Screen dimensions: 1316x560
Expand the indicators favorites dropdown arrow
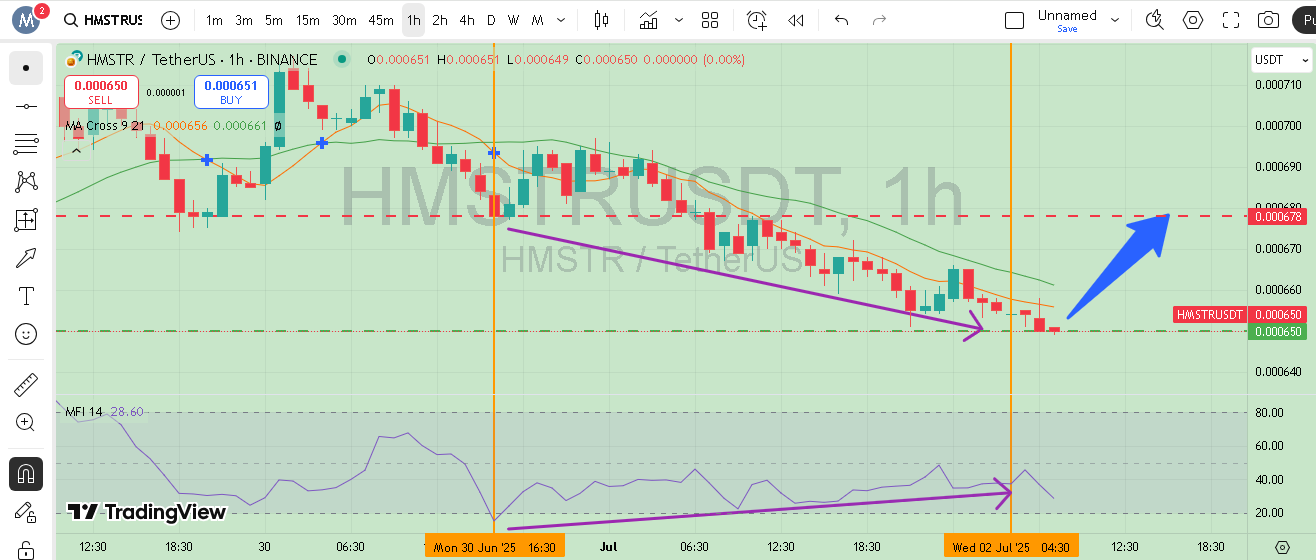(x=680, y=20)
